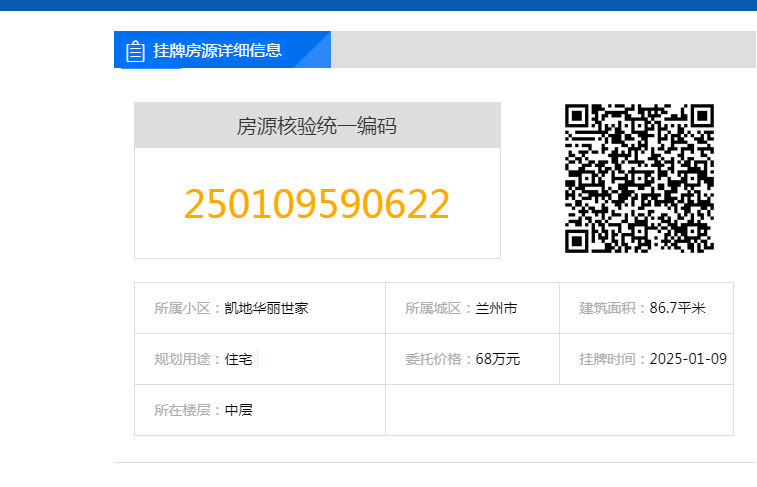Click the clipboard icon in the header
The height and width of the screenshot is (487, 757).
pyautogui.click(x=135, y=51)
